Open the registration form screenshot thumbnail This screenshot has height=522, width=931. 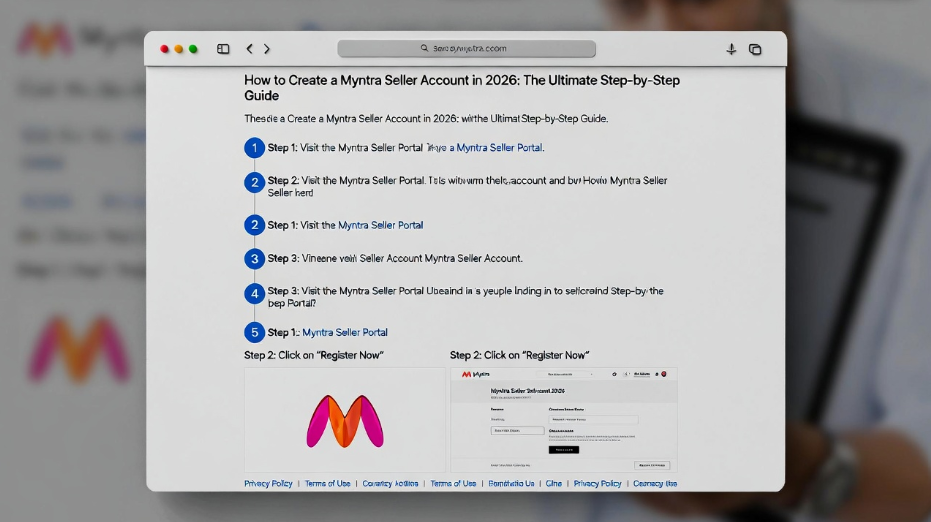pos(563,420)
